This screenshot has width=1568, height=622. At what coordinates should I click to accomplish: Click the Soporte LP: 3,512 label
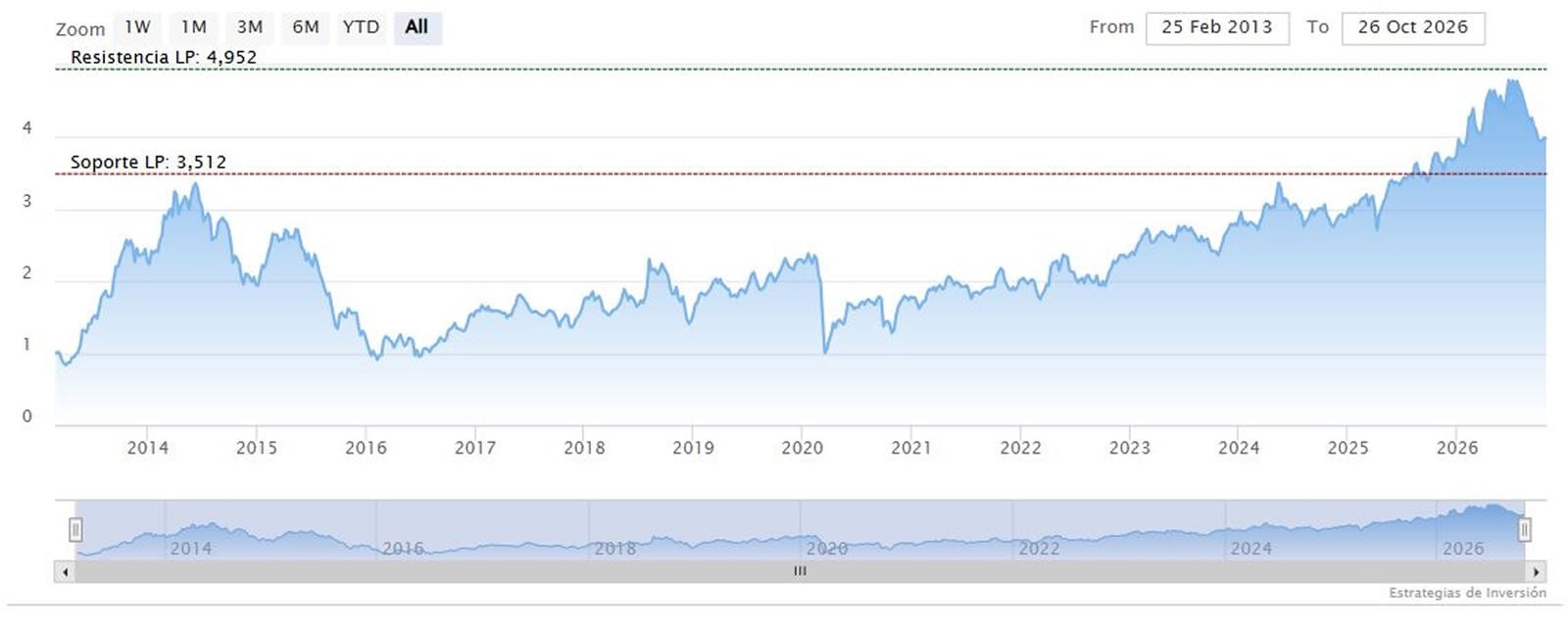click(x=148, y=162)
